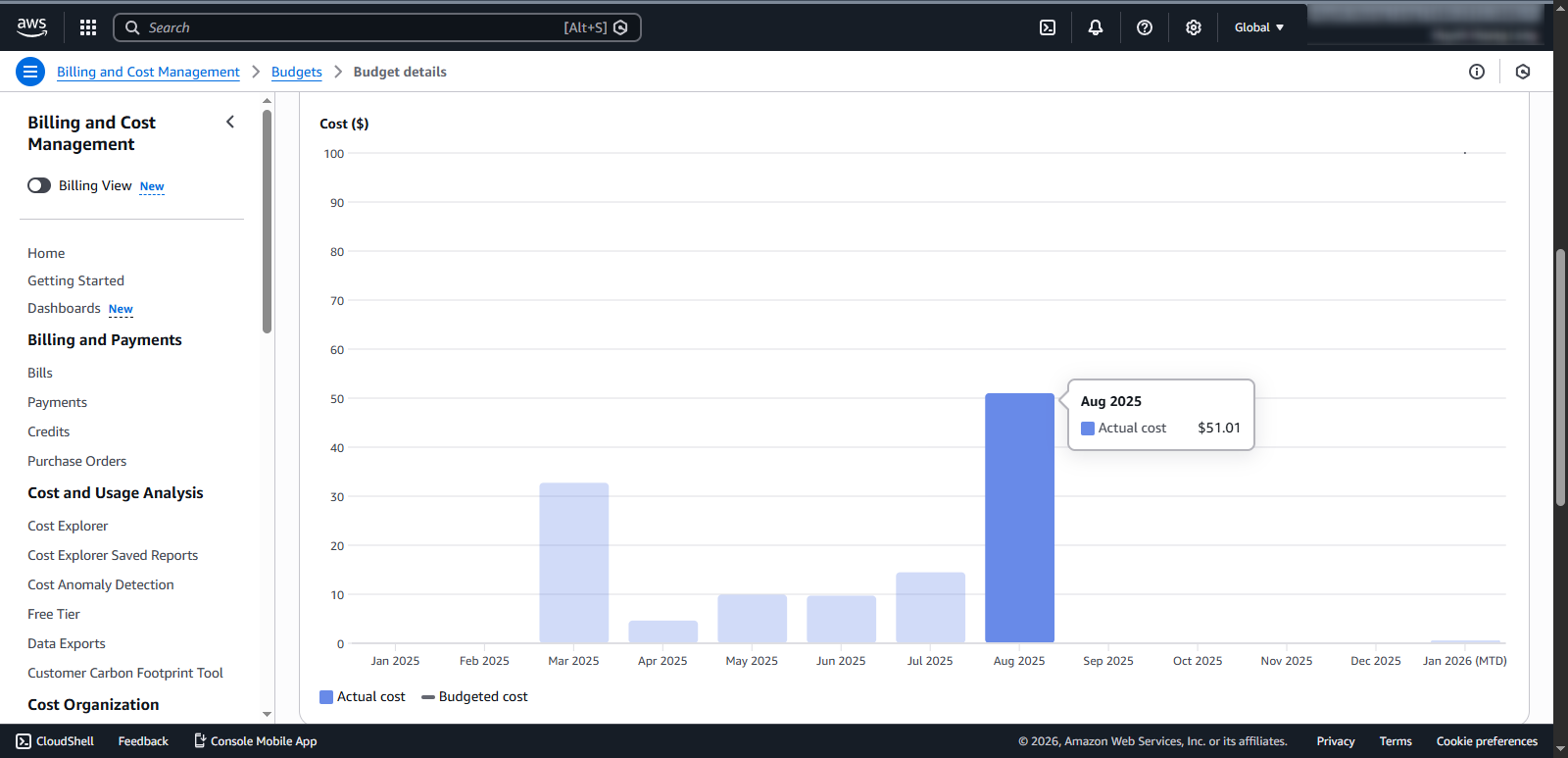The image size is (1568, 758).
Task: Open Data Exports in the sidebar
Action: tap(67, 643)
